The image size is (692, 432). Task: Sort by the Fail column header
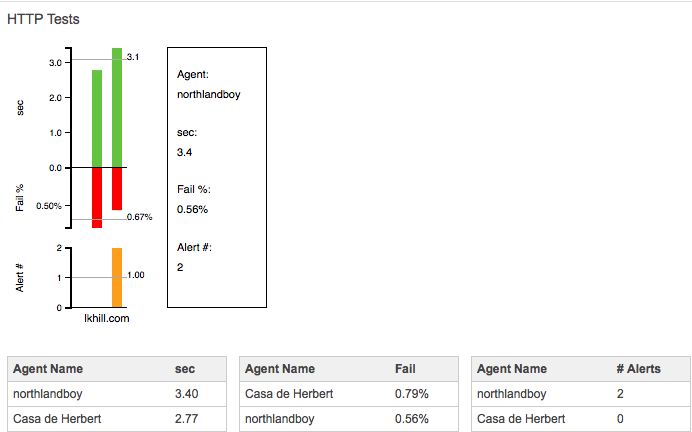405,369
